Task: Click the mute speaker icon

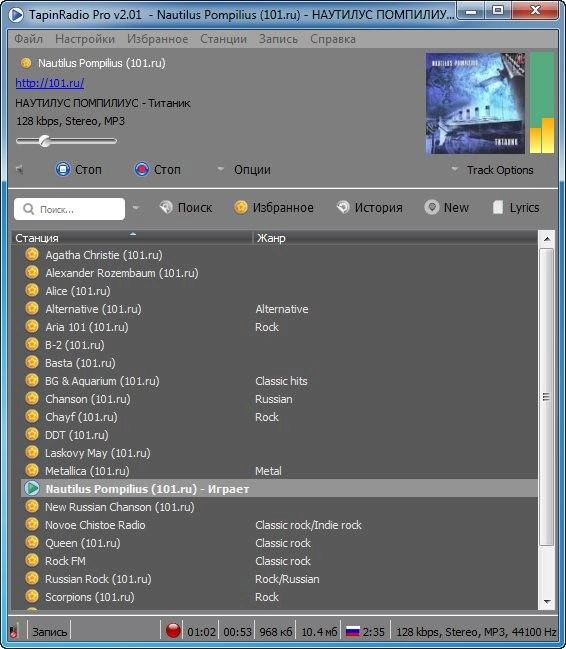Action: 19,169
